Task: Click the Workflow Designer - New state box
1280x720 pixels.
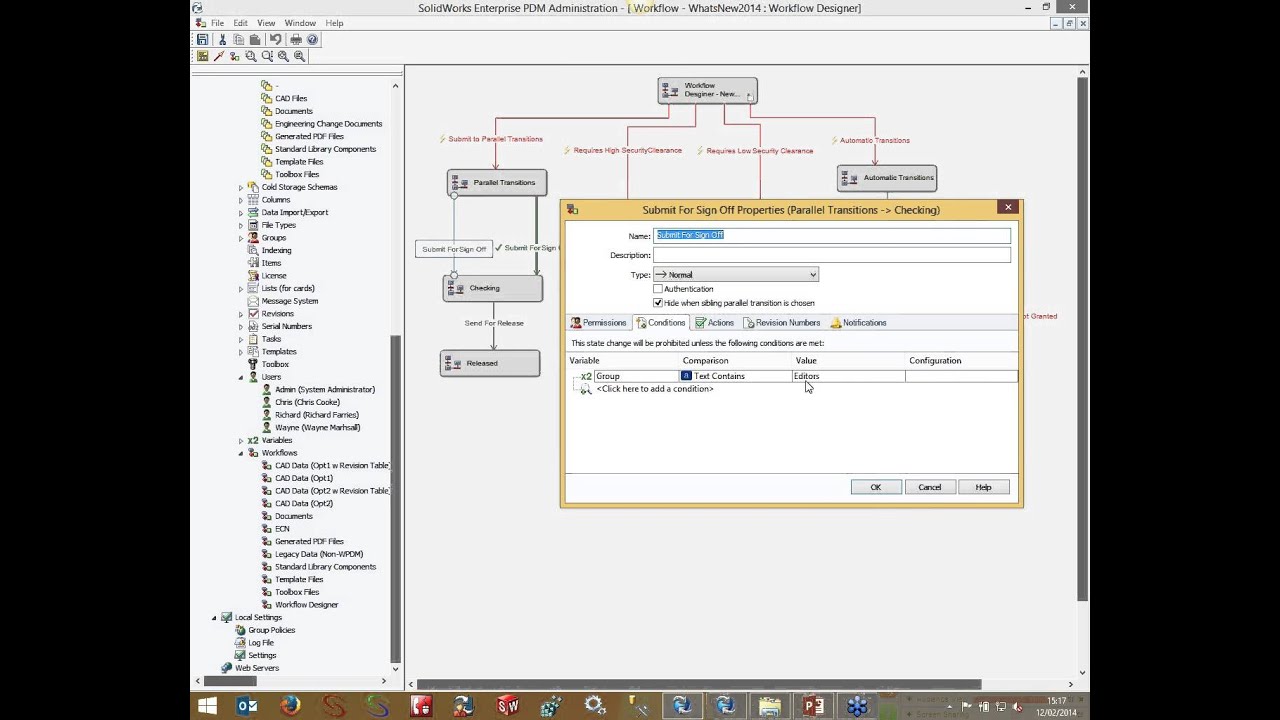Action: (707, 90)
